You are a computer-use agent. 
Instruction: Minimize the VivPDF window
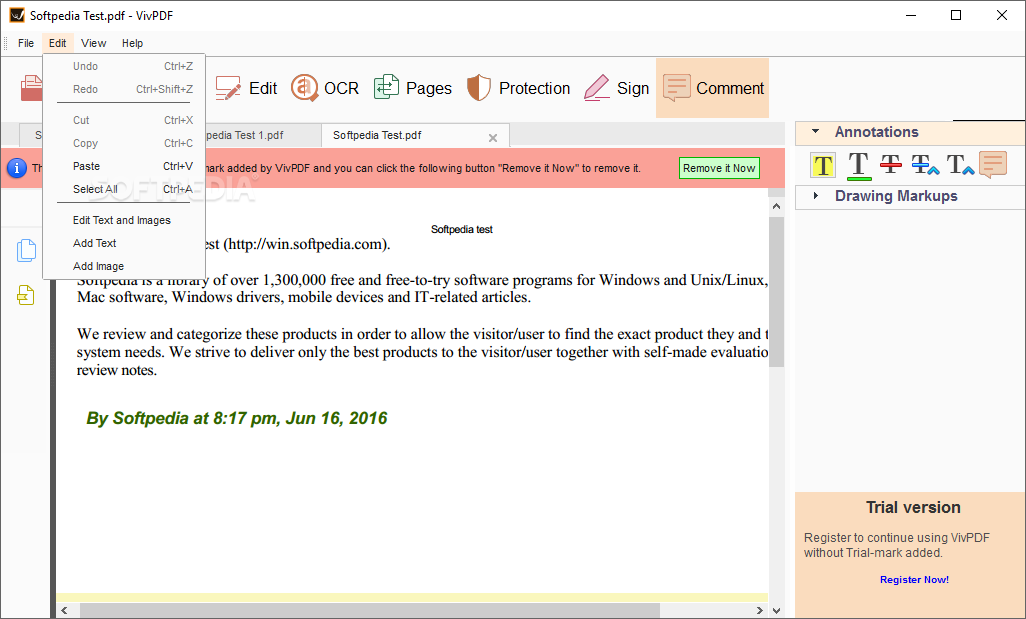[911, 15]
